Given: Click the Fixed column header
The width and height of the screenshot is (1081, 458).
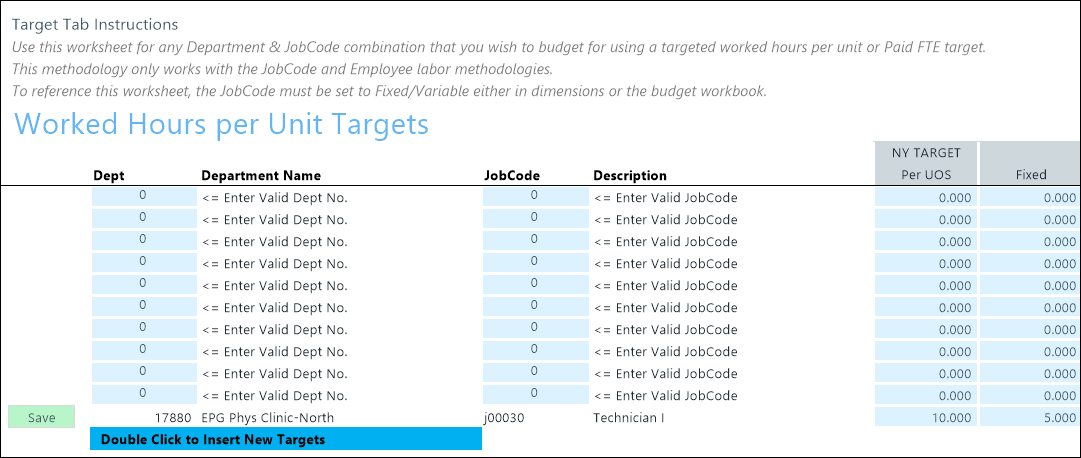Looking at the screenshot, I should coord(1030,174).
